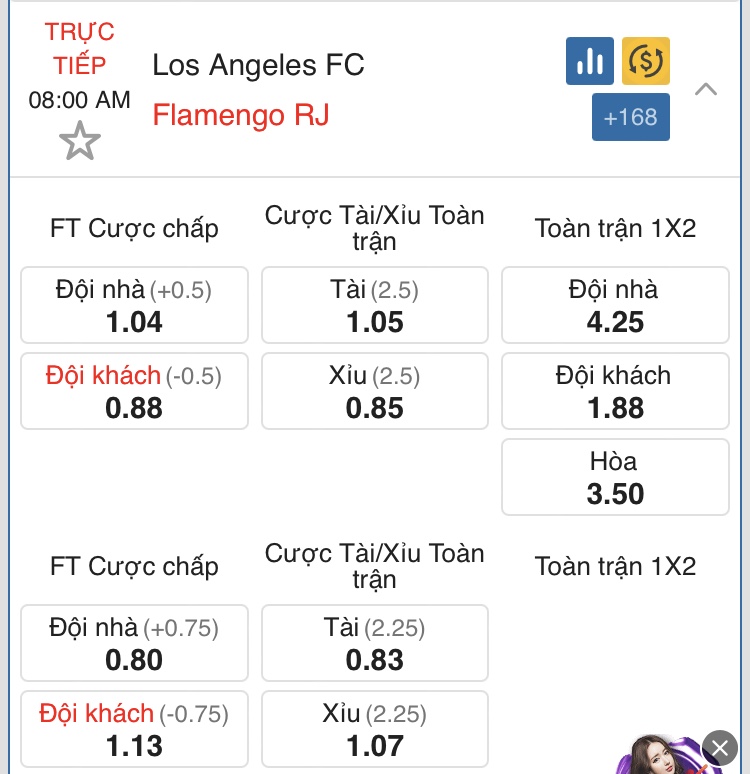The height and width of the screenshot is (774, 750).
Task: Toggle the favorite star for this match
Action: [79, 141]
